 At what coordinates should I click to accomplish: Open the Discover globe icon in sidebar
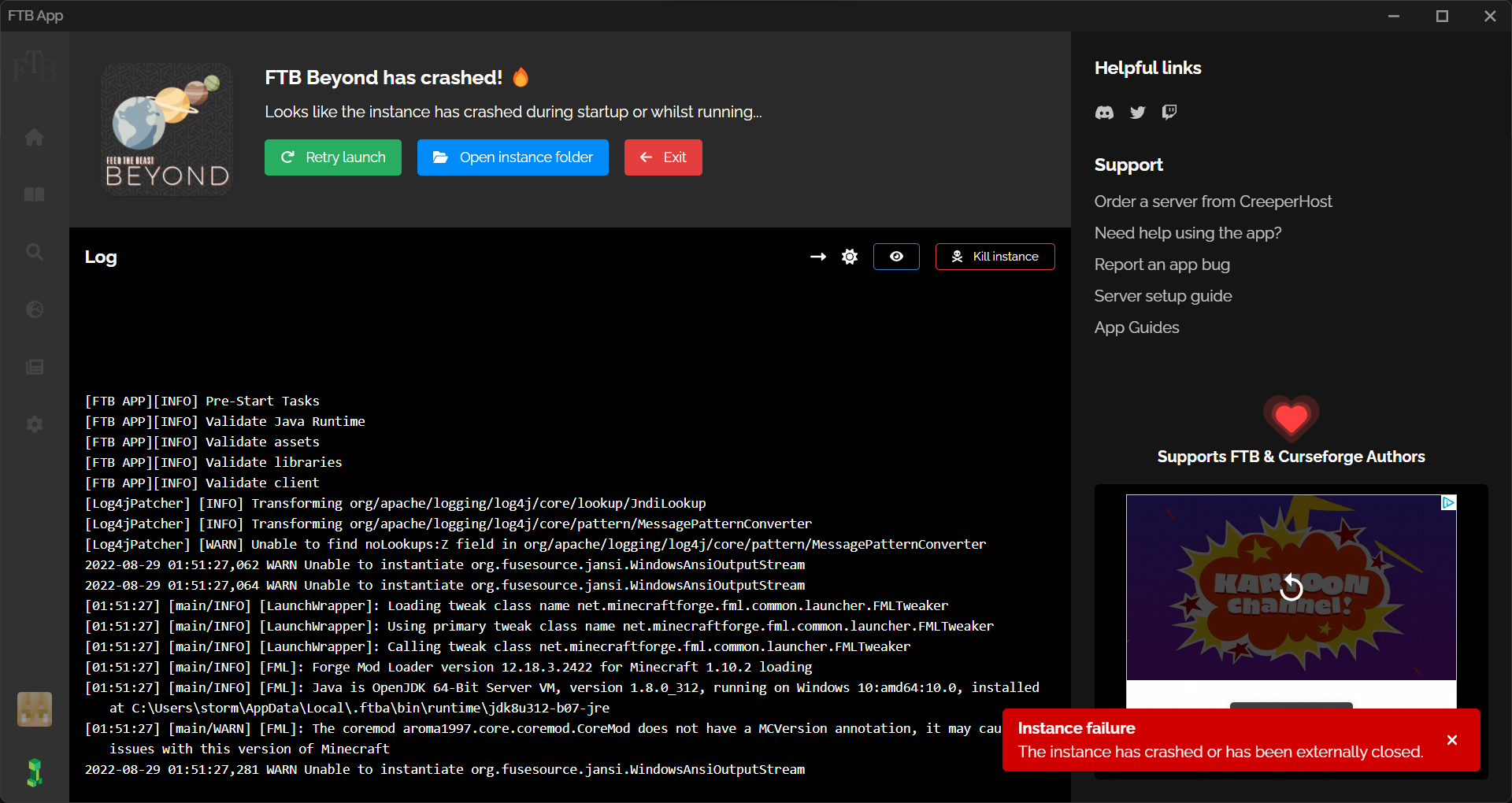coord(35,309)
